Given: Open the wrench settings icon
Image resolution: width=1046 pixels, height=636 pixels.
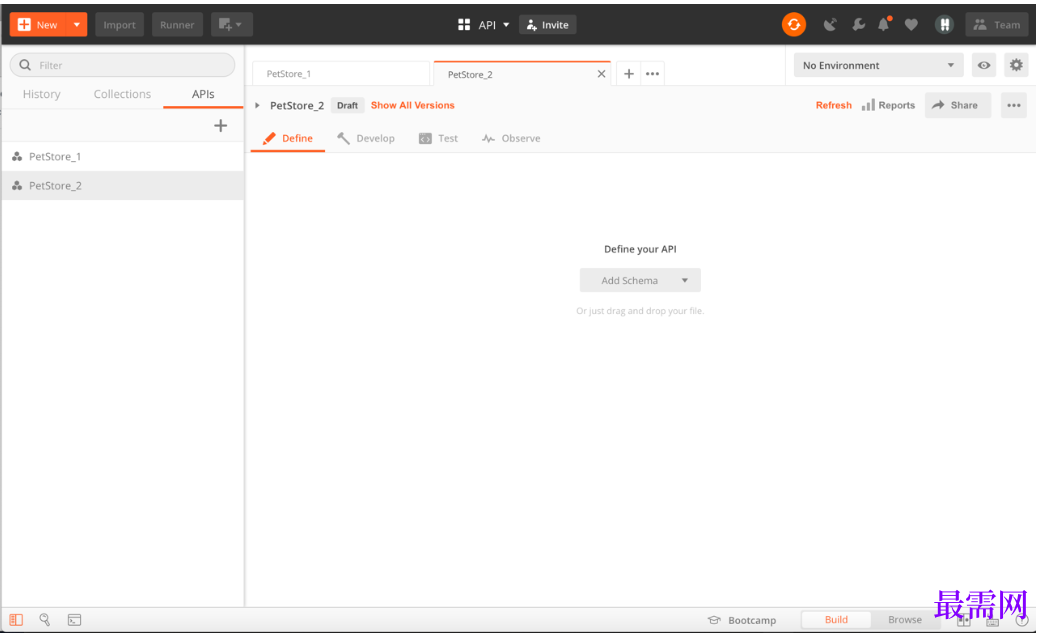Looking at the screenshot, I should (x=859, y=25).
